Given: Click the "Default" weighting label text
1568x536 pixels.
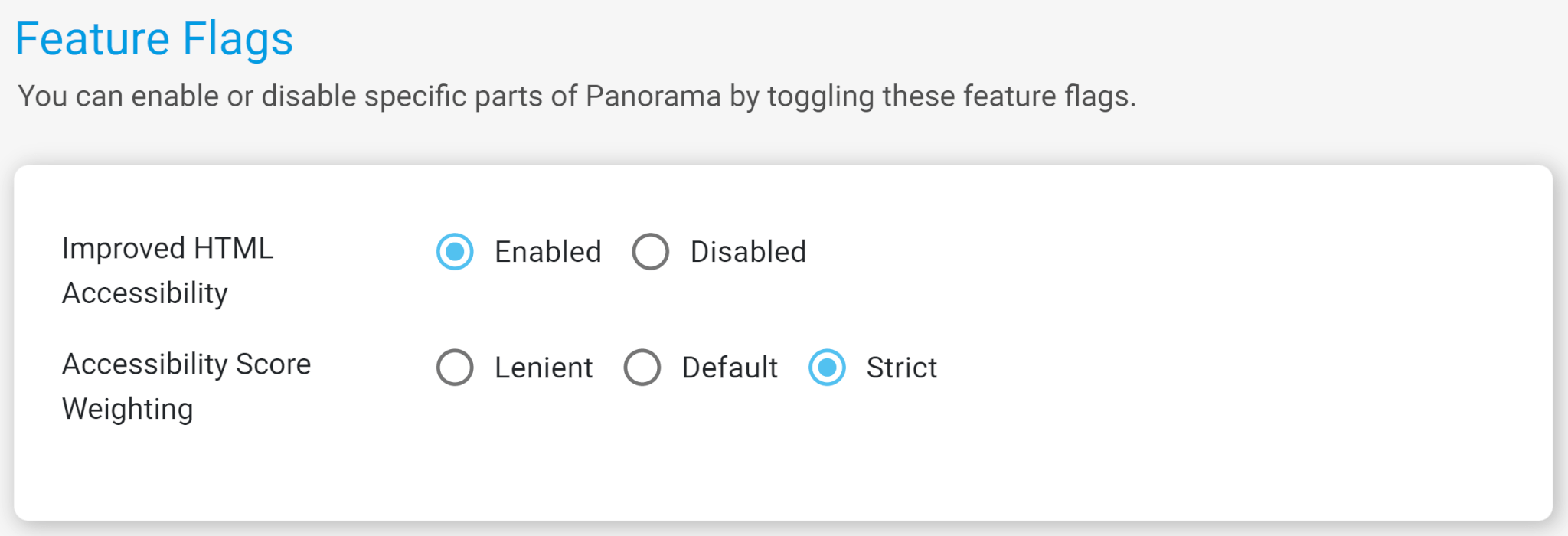Looking at the screenshot, I should [x=730, y=368].
